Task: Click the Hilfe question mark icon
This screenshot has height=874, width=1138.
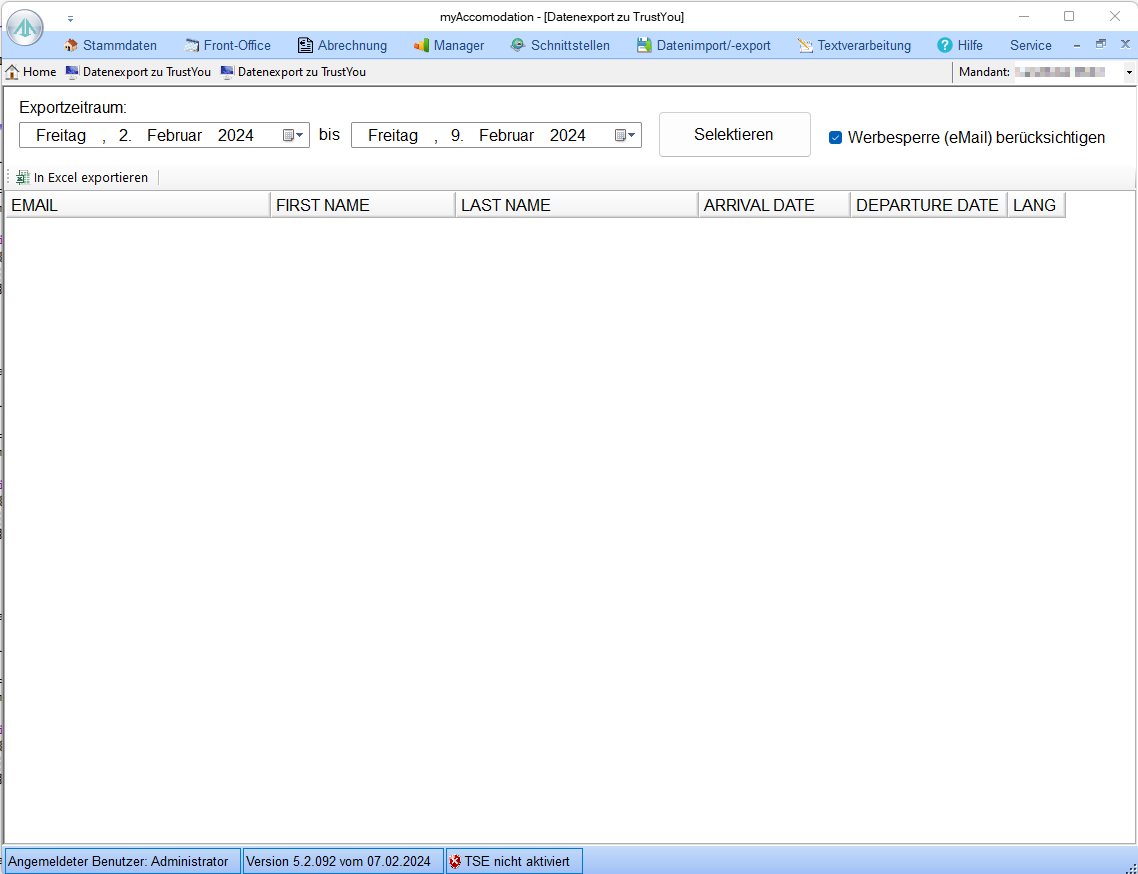Action: coord(945,45)
